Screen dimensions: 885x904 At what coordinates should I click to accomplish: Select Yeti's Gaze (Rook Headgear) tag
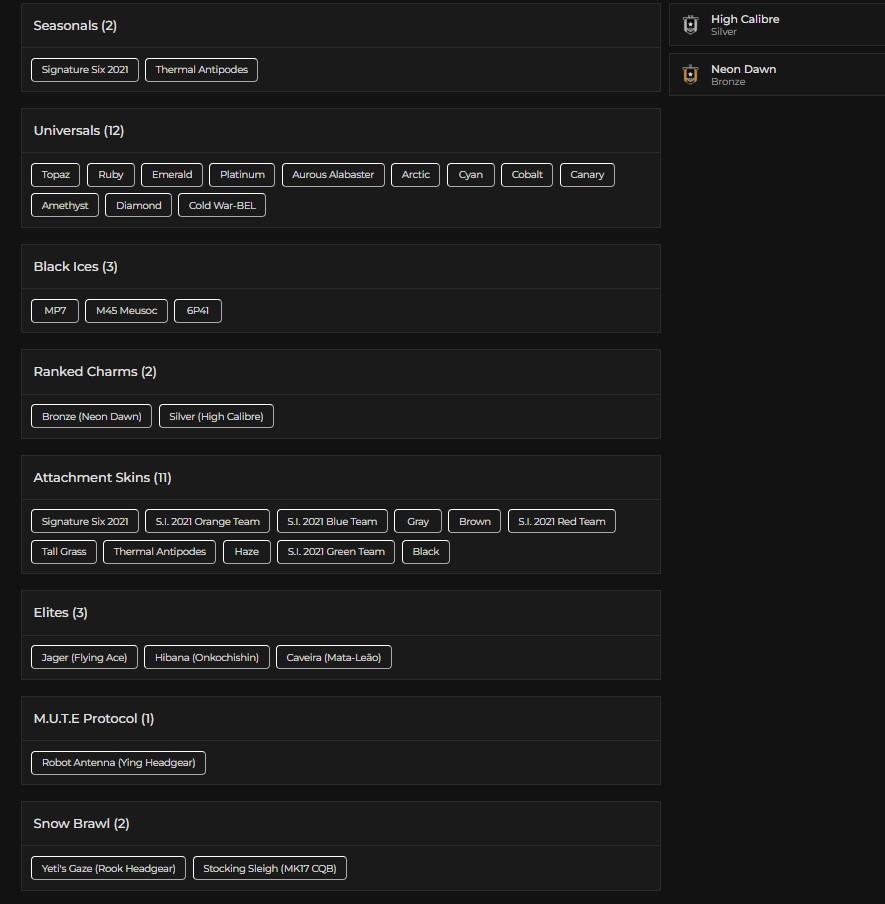pos(108,869)
